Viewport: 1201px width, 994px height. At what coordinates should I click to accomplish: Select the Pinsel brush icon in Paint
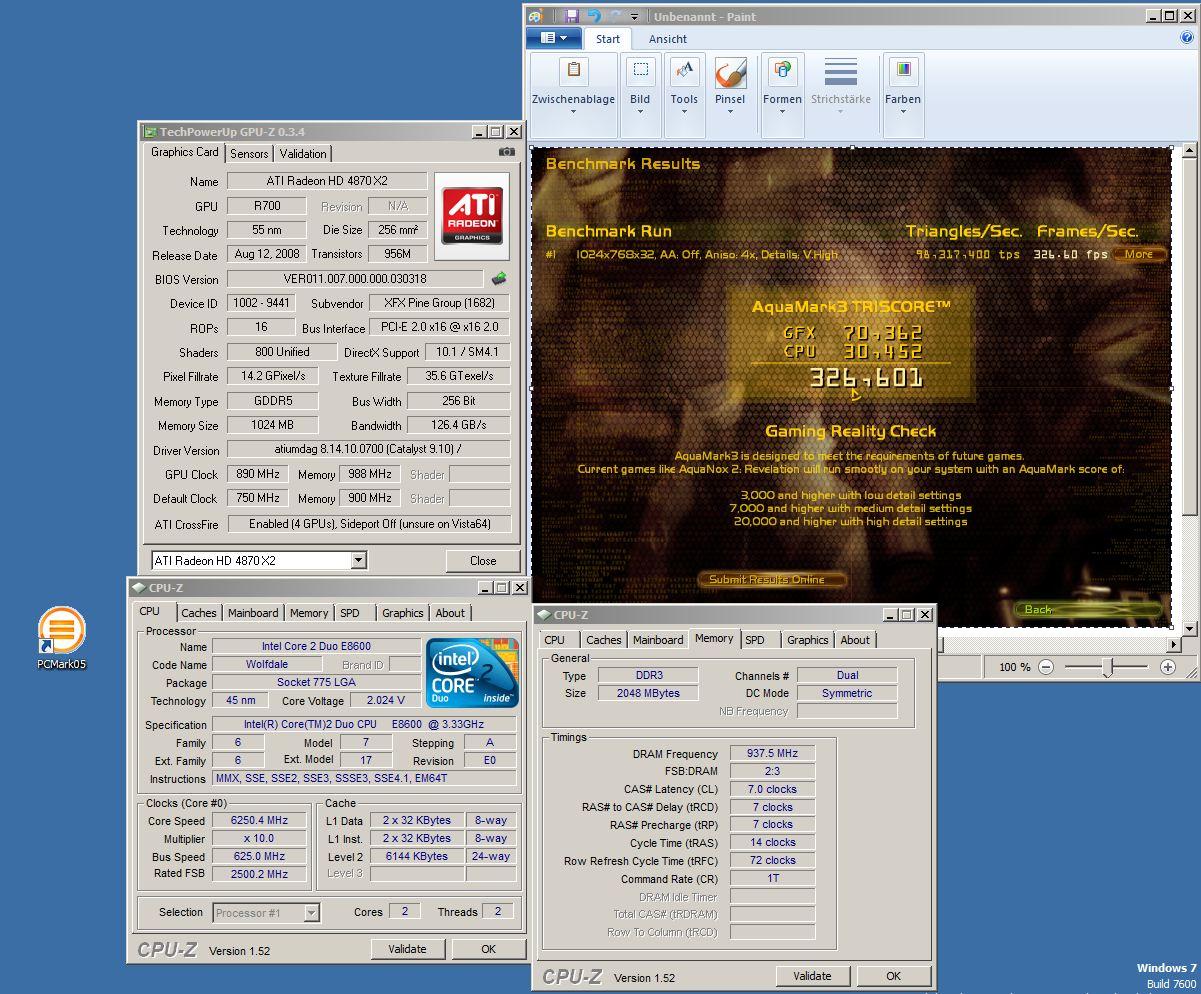click(x=730, y=74)
